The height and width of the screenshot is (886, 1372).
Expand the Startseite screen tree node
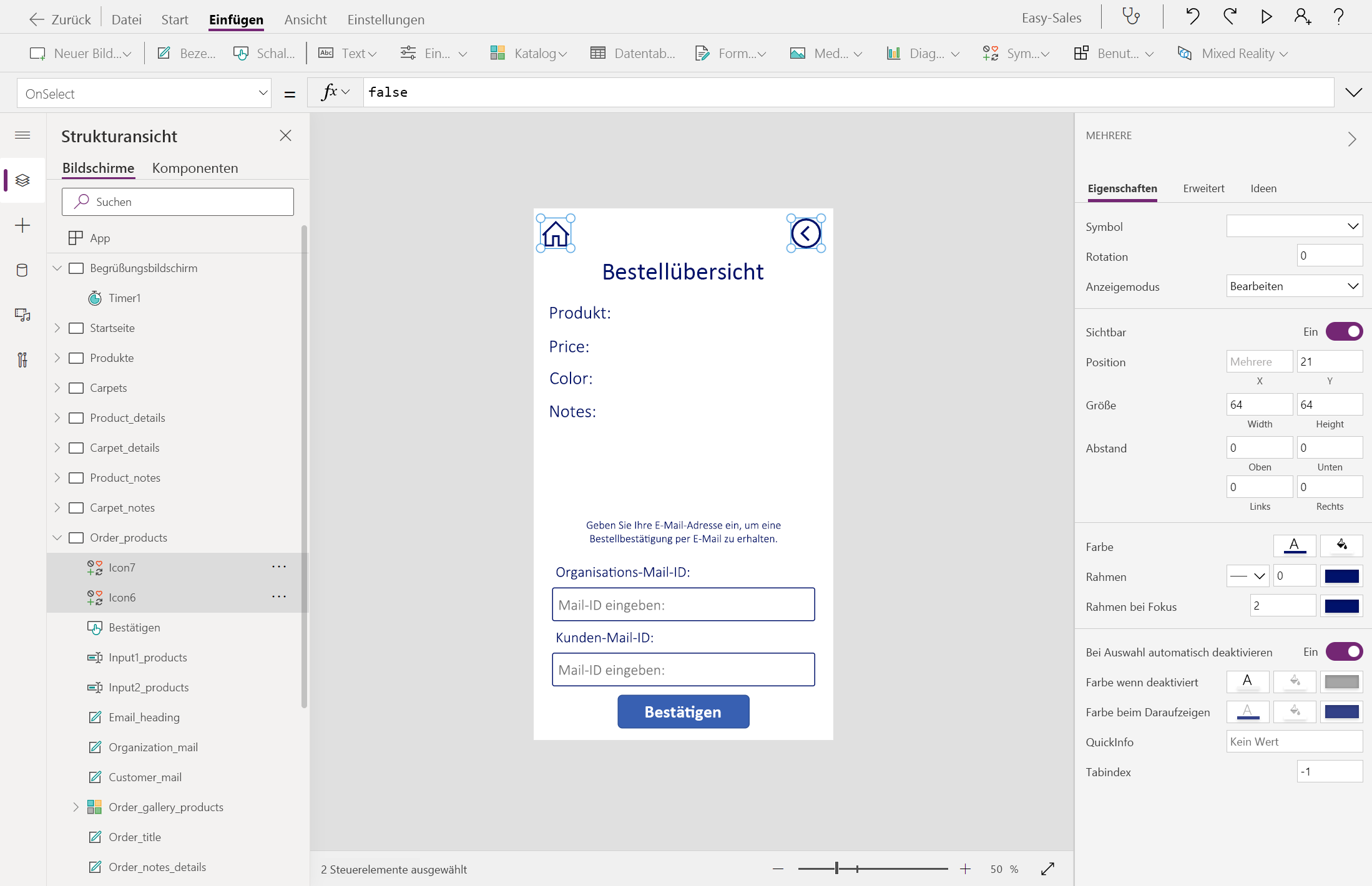pyautogui.click(x=57, y=328)
